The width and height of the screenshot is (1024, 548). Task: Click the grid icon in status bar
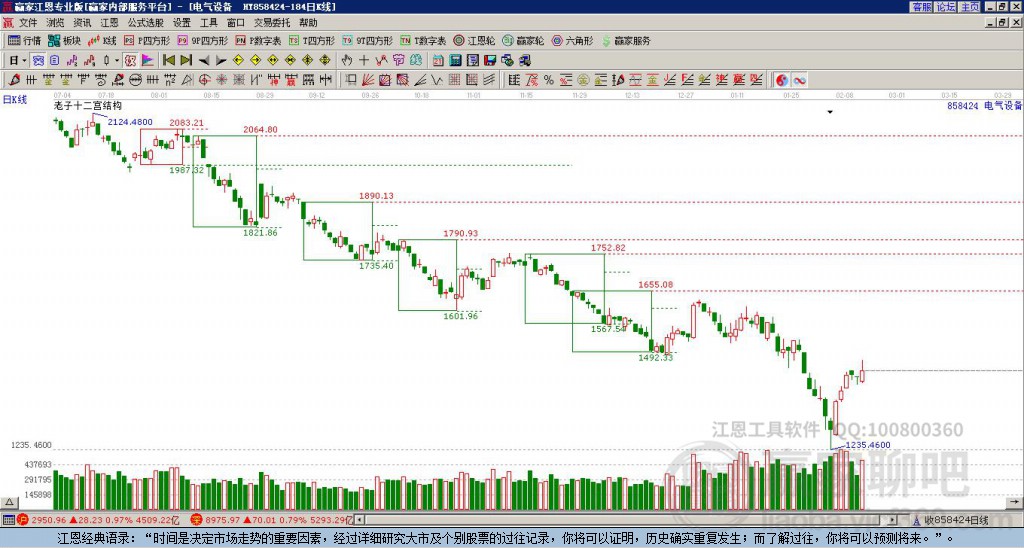(x=8, y=520)
